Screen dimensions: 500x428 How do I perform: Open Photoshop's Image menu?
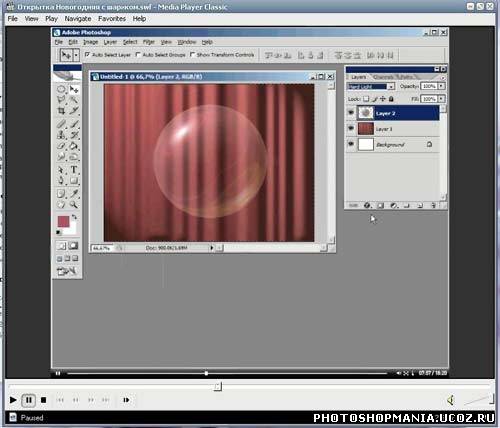[90, 42]
